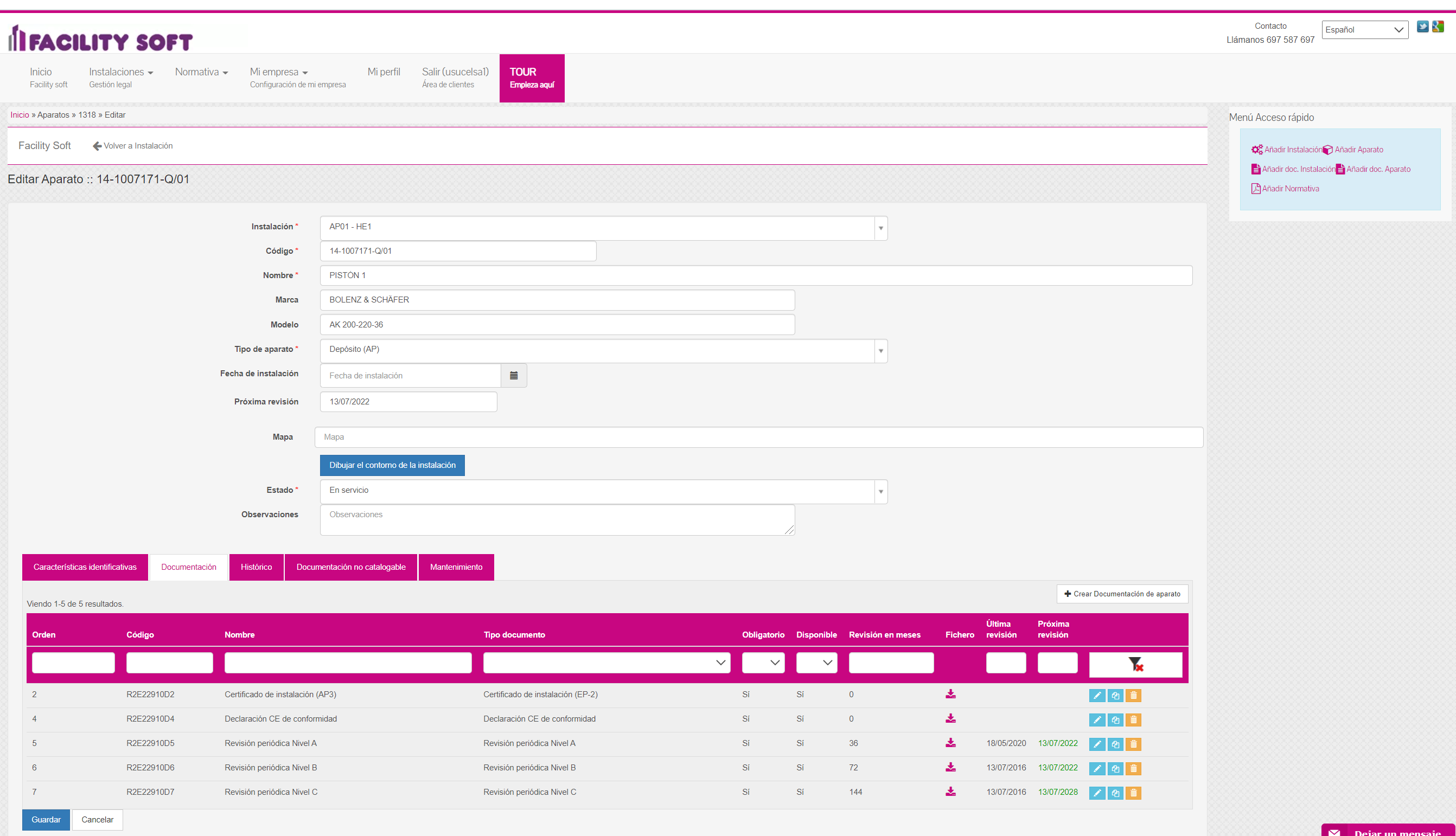The width and height of the screenshot is (1456, 836).
Task: Delete the Revisión periódica Nivel C document
Action: 1133,793
